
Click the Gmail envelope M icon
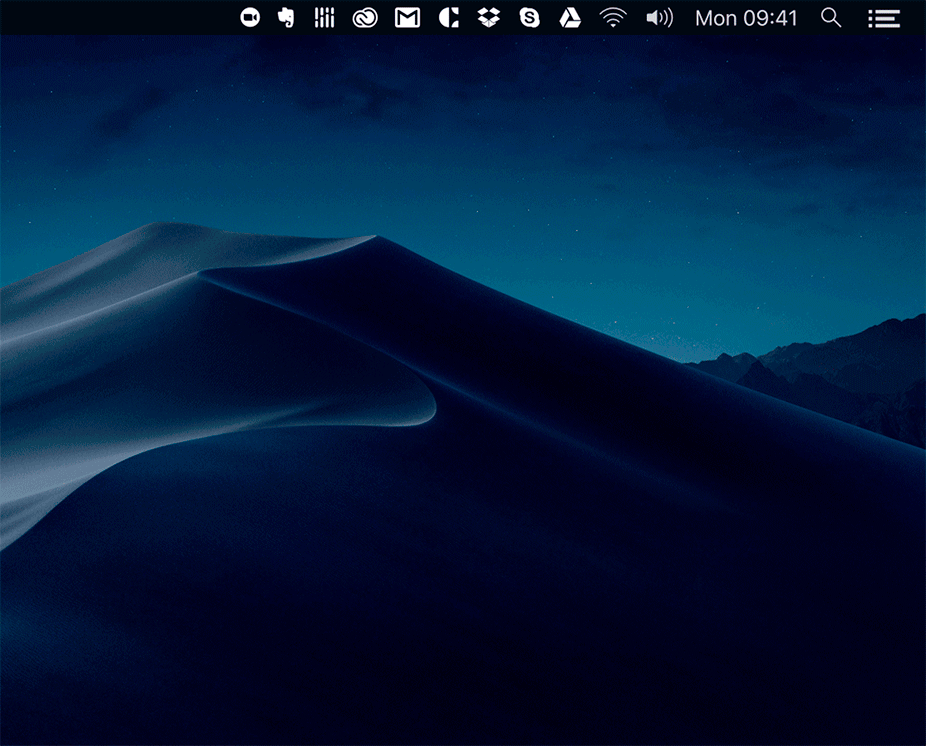point(407,18)
